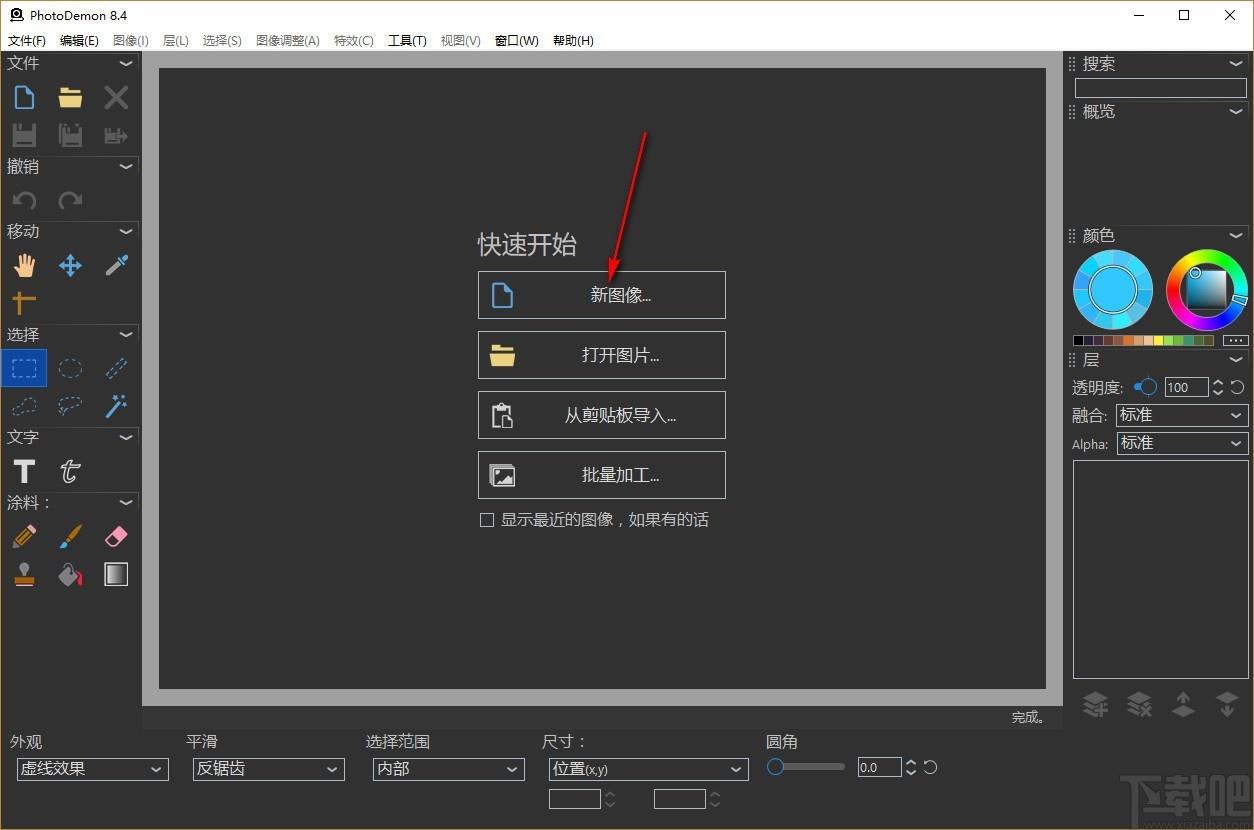
Task: Collapse the 涂料 tools section
Action: pyautogui.click(x=126, y=502)
